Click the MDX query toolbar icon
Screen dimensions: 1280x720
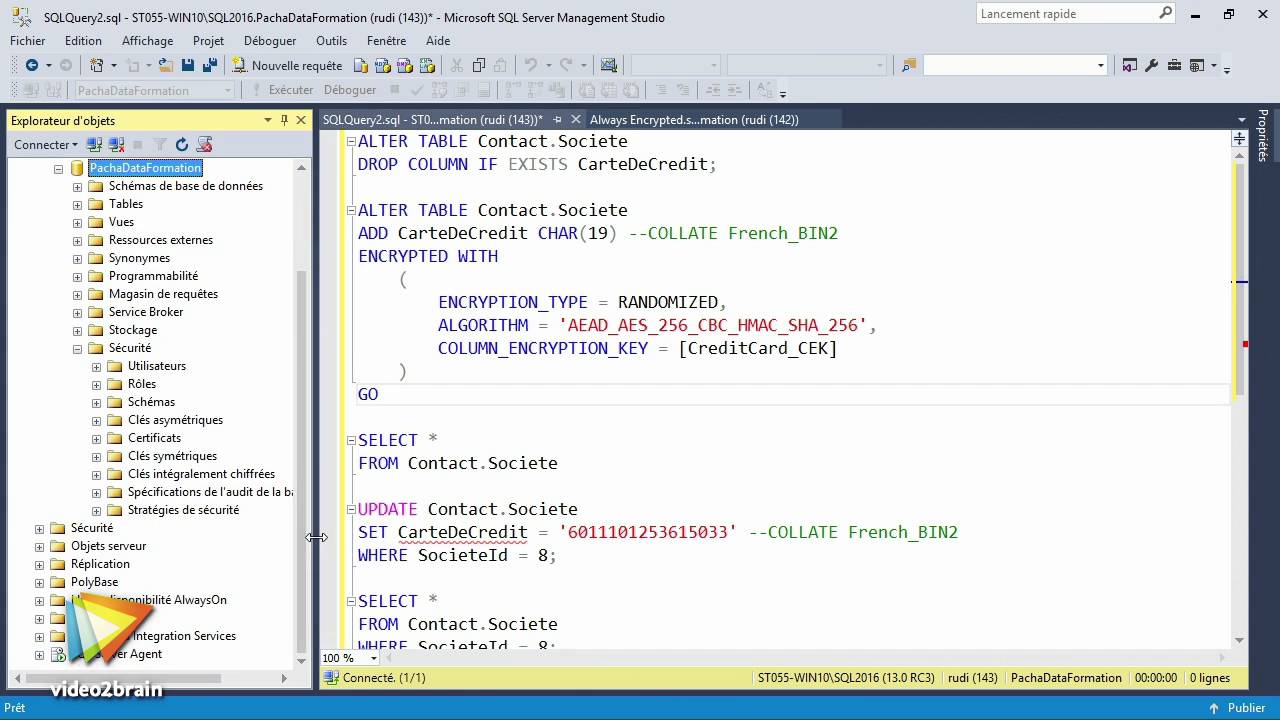pyautogui.click(x=383, y=65)
